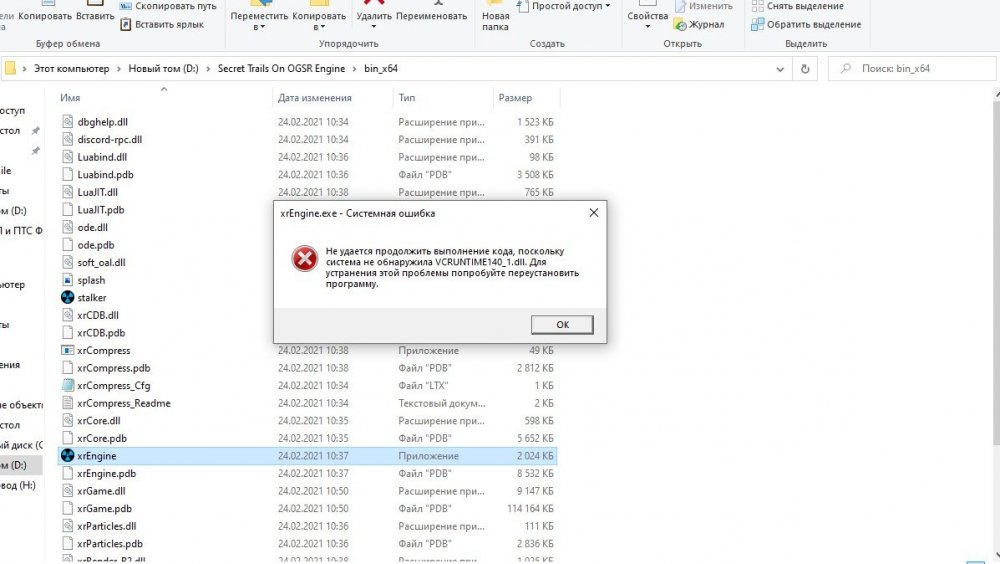Select the xrEngine application icon
Viewport: 1000px width, 564px height.
pyautogui.click(x=68, y=456)
